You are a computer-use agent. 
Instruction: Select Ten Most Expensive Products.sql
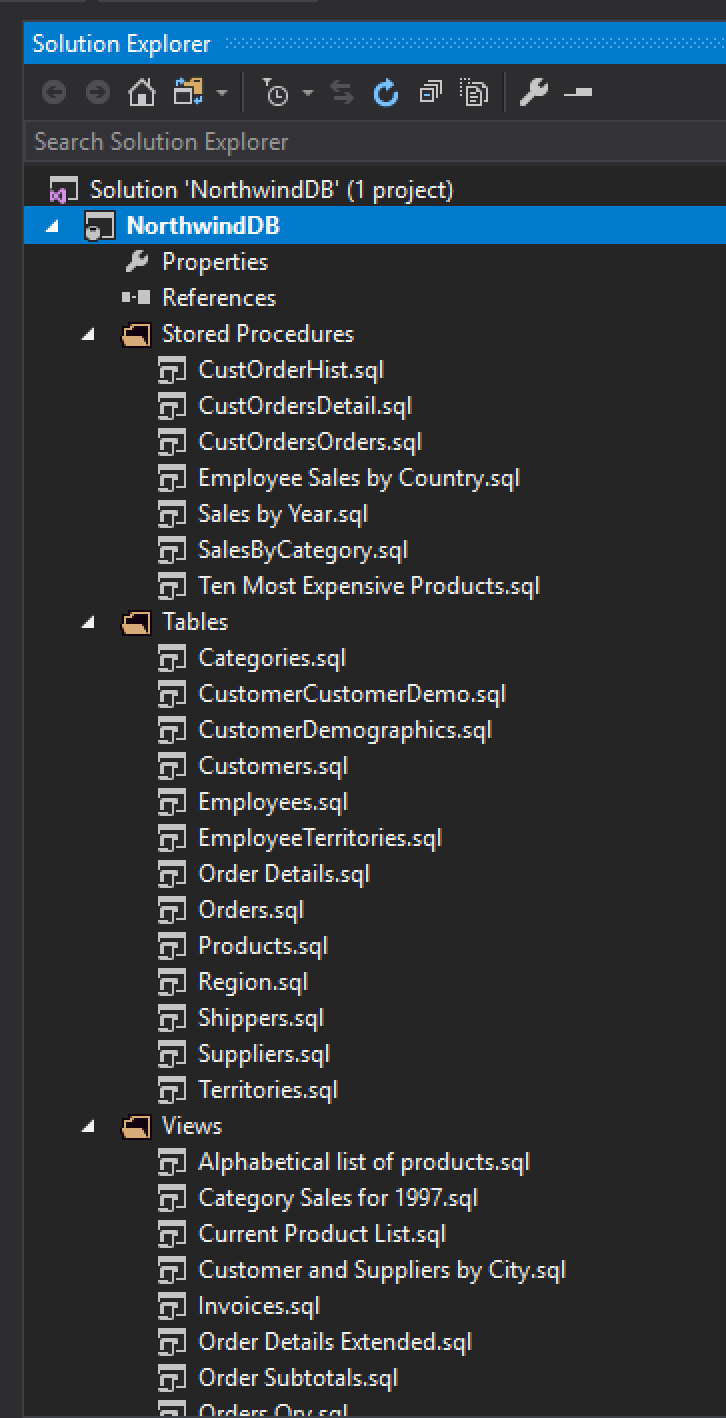(x=369, y=586)
